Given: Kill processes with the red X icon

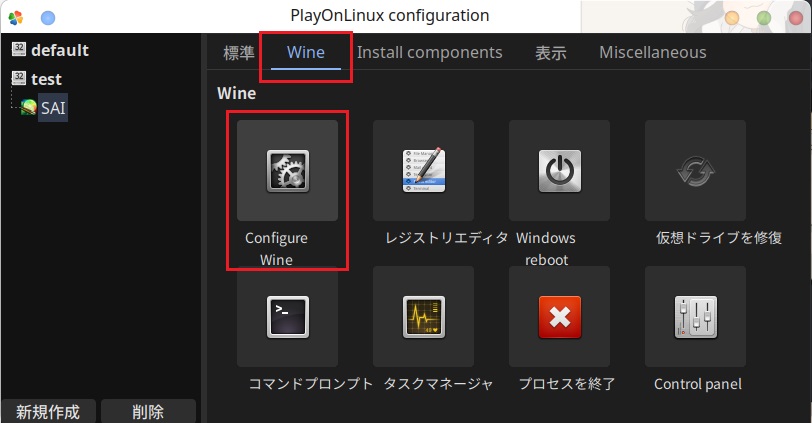Looking at the screenshot, I should tap(559, 316).
